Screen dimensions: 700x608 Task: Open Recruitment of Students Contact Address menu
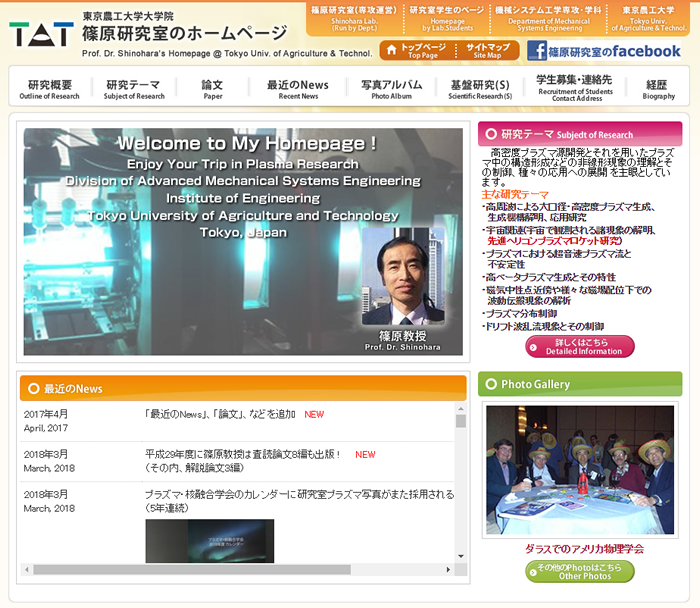point(575,87)
